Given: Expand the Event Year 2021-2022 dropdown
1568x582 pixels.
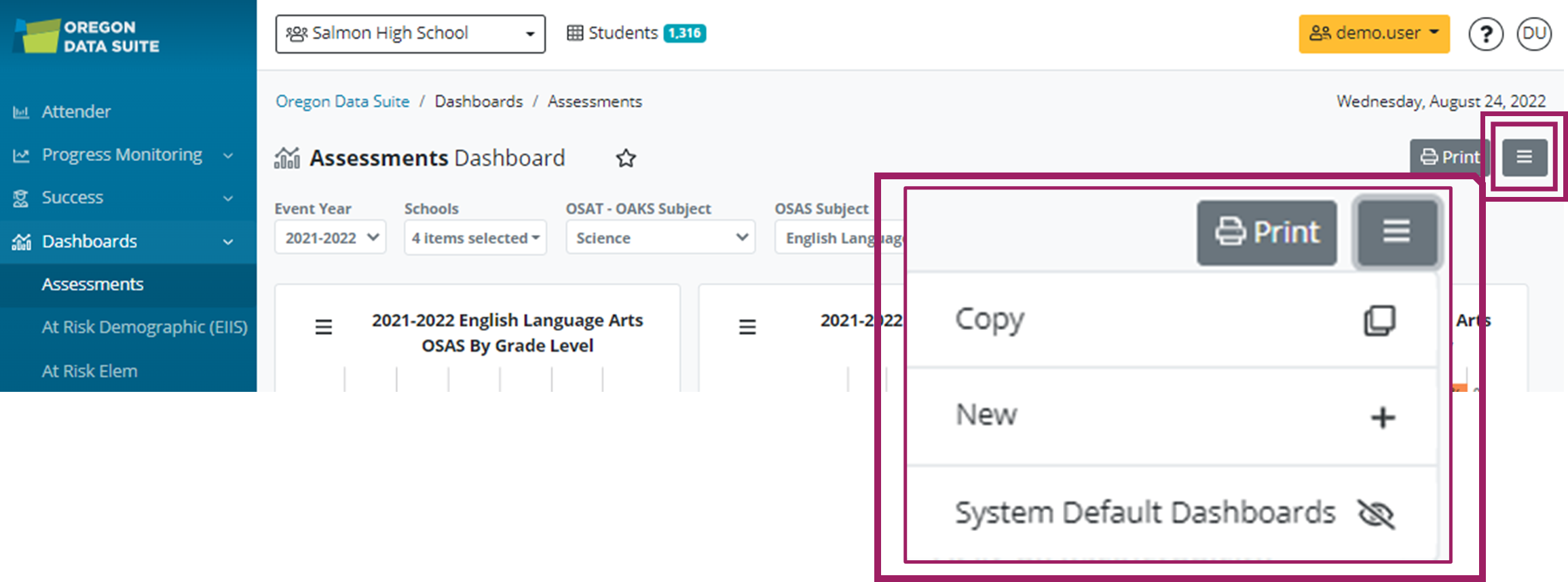Looking at the screenshot, I should pyautogui.click(x=331, y=238).
